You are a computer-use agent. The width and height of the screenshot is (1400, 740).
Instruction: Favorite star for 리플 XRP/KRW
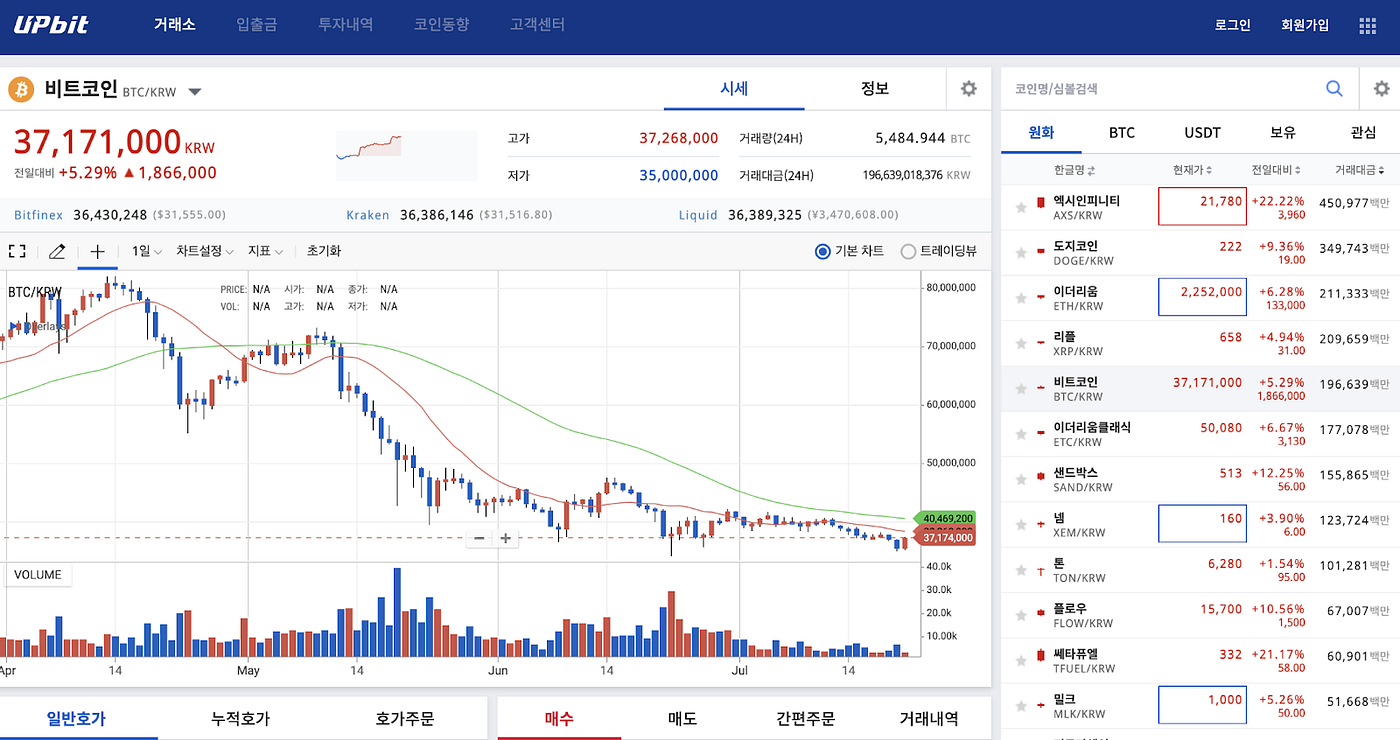point(1021,344)
